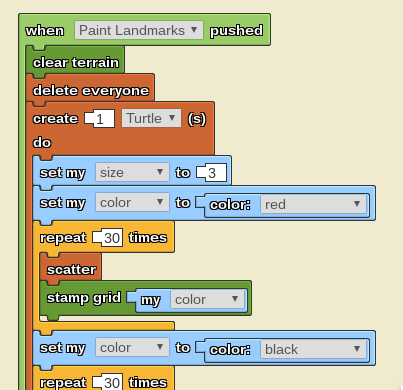This screenshot has width=403, height=390.
Task: Open color dropdown in stamp grid block
Action: (x=207, y=299)
